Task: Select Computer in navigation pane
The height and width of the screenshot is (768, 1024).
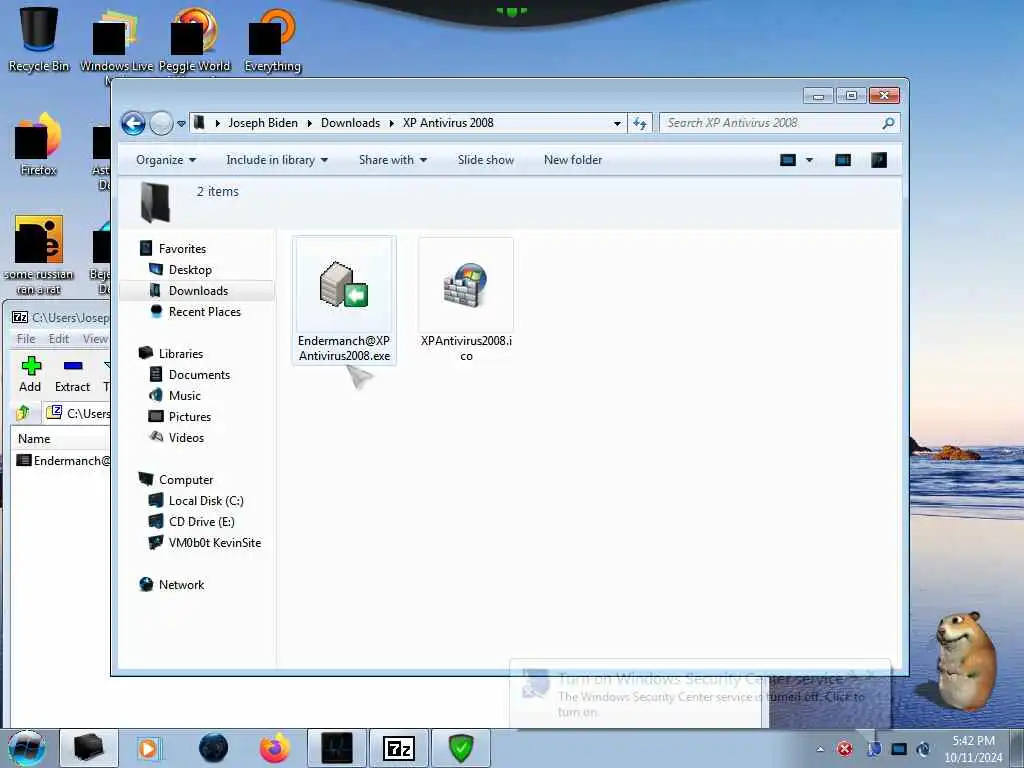Action: [185, 480]
